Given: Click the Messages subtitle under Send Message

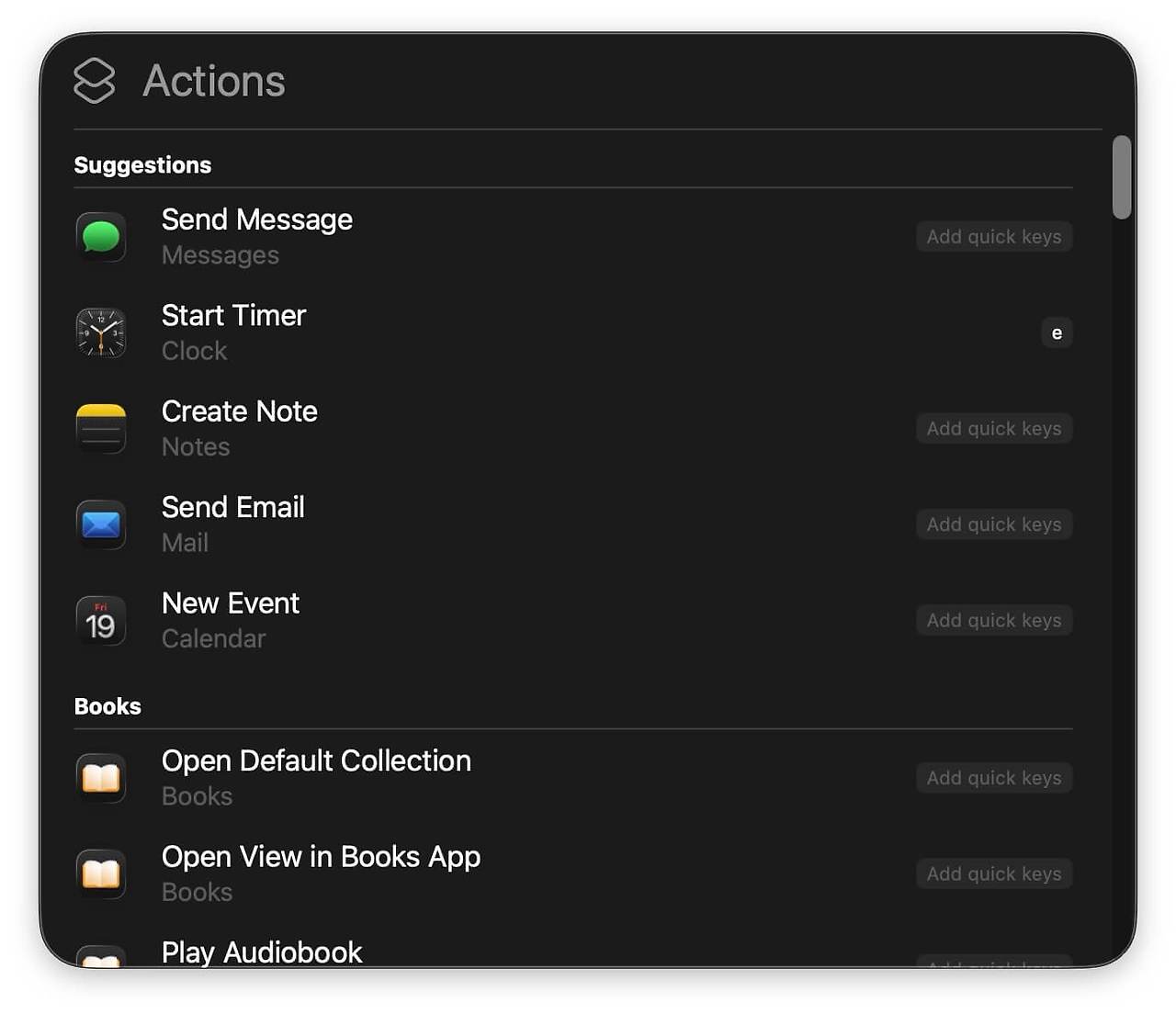Looking at the screenshot, I should (x=220, y=255).
